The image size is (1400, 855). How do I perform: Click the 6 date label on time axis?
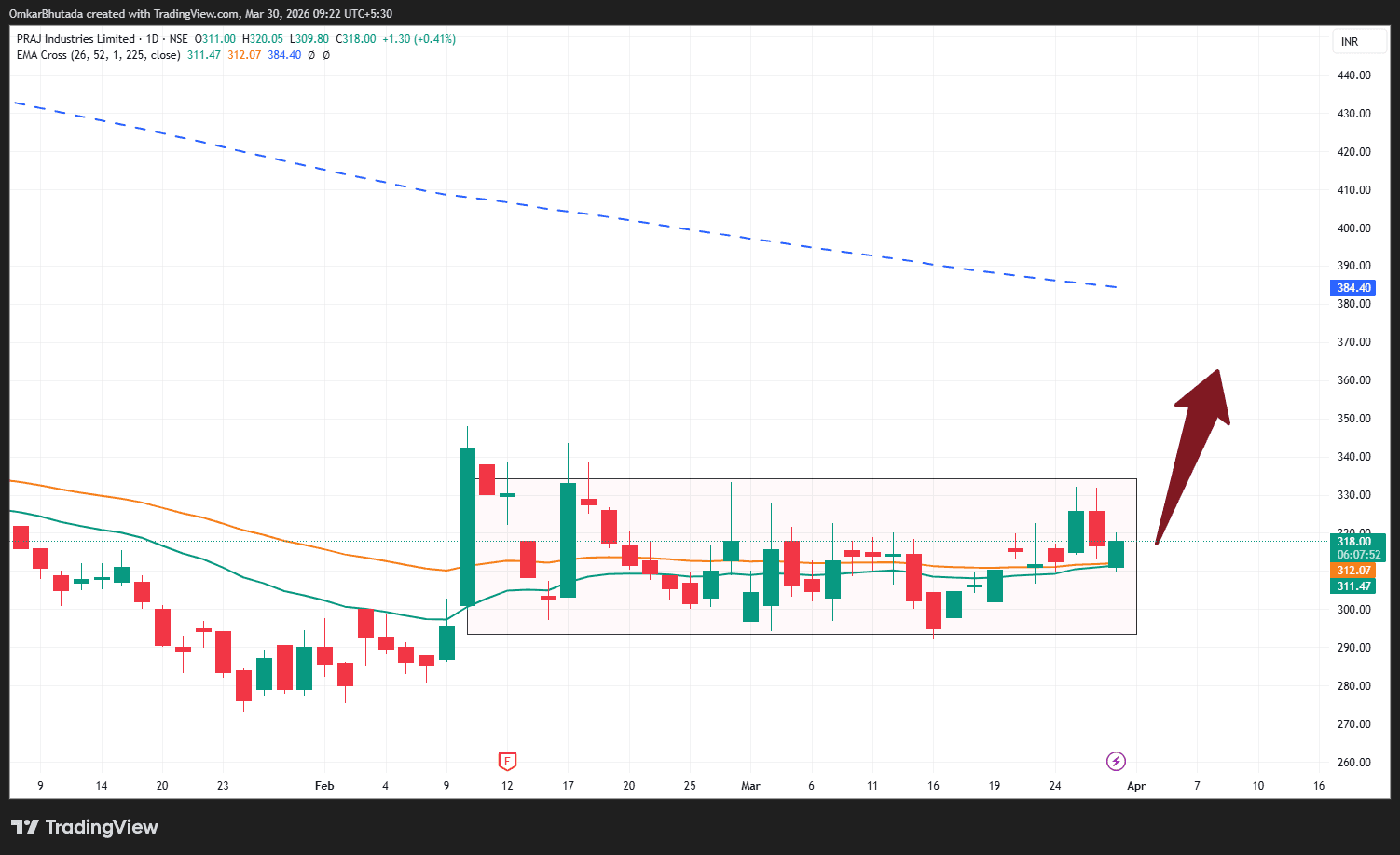tap(811, 786)
